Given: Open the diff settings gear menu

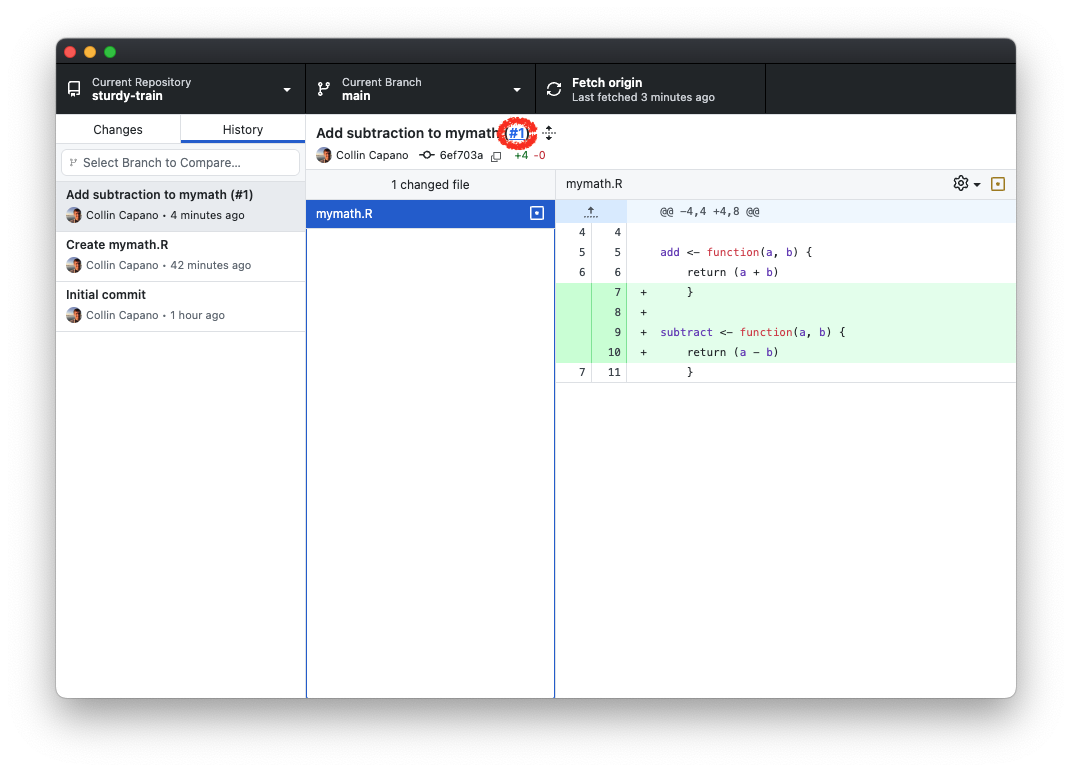Looking at the screenshot, I should (x=967, y=184).
